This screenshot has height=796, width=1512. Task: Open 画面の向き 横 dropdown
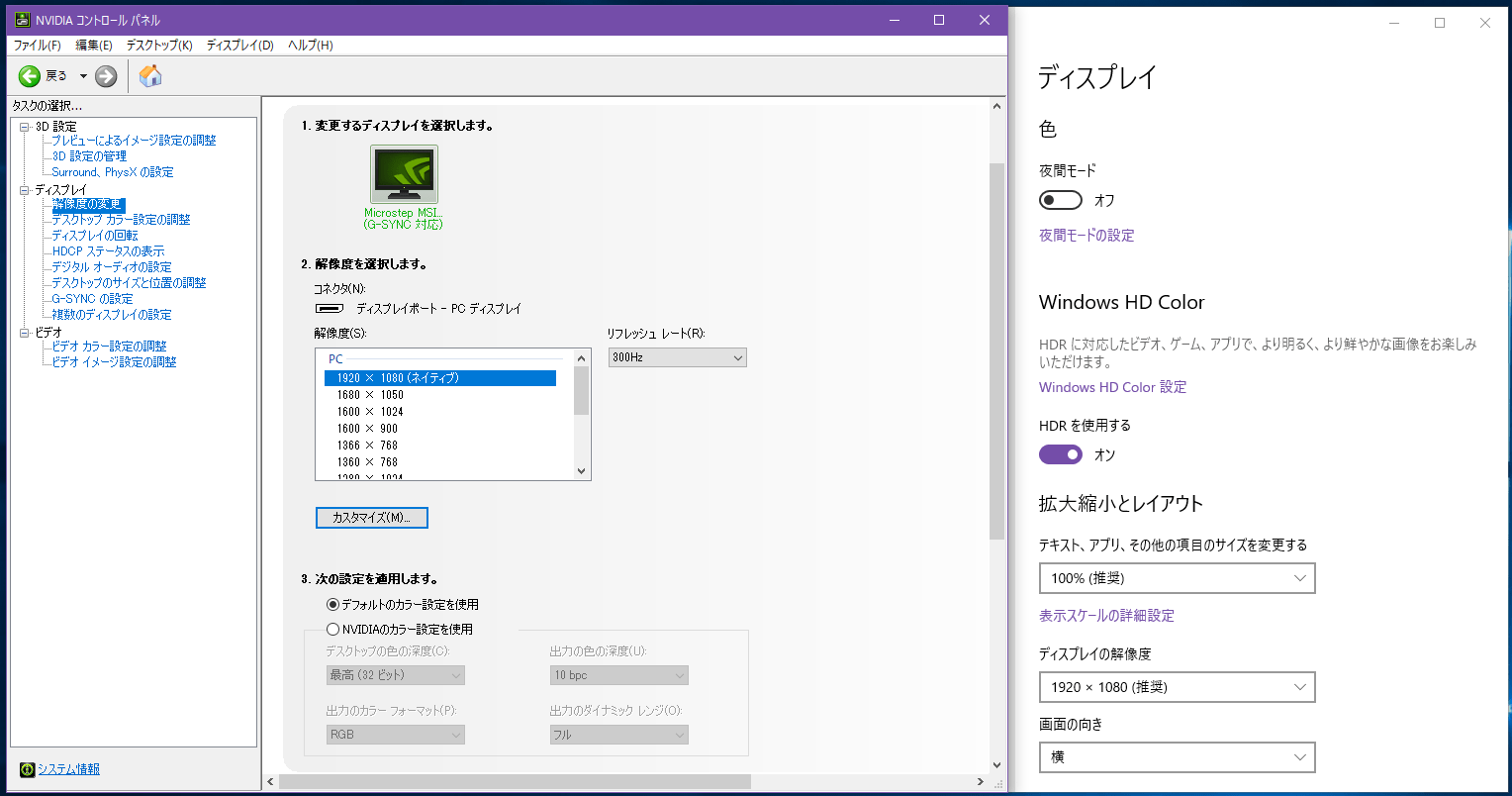tap(1178, 757)
